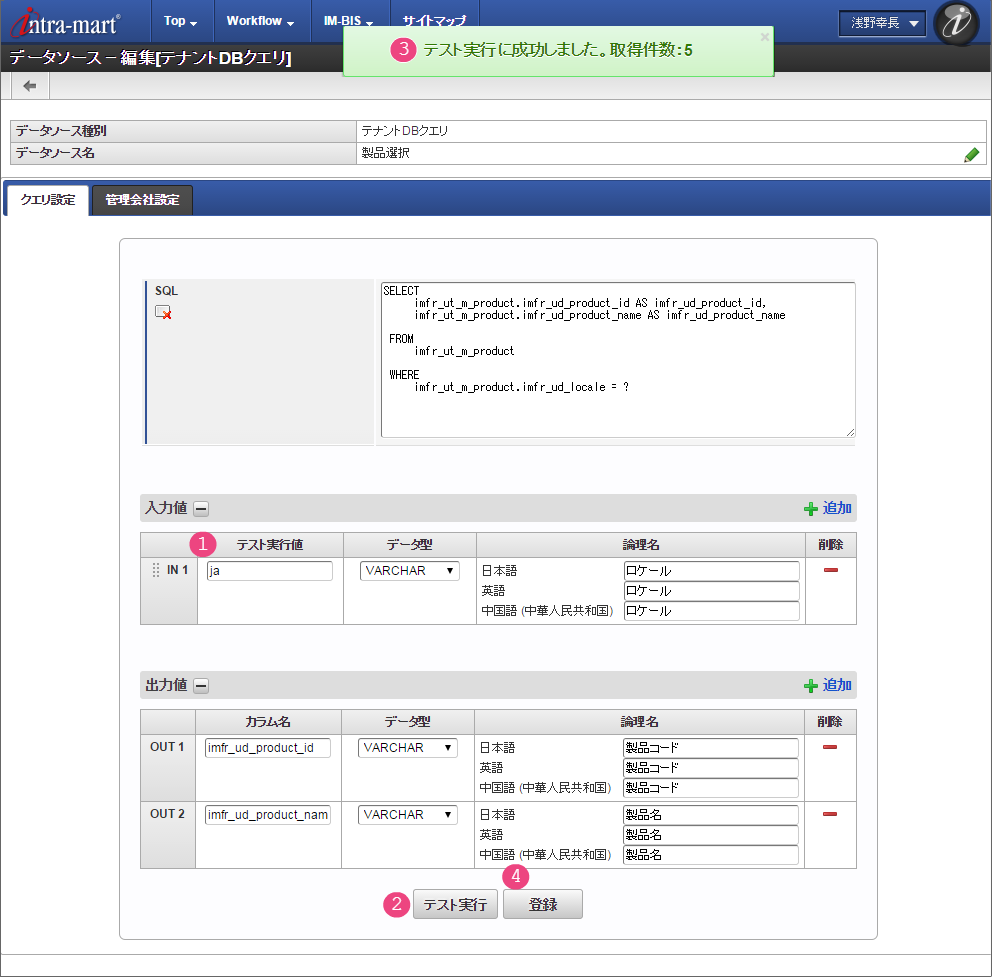Grab the SQL text area resize handle
The image size is (992, 977).
(850, 432)
